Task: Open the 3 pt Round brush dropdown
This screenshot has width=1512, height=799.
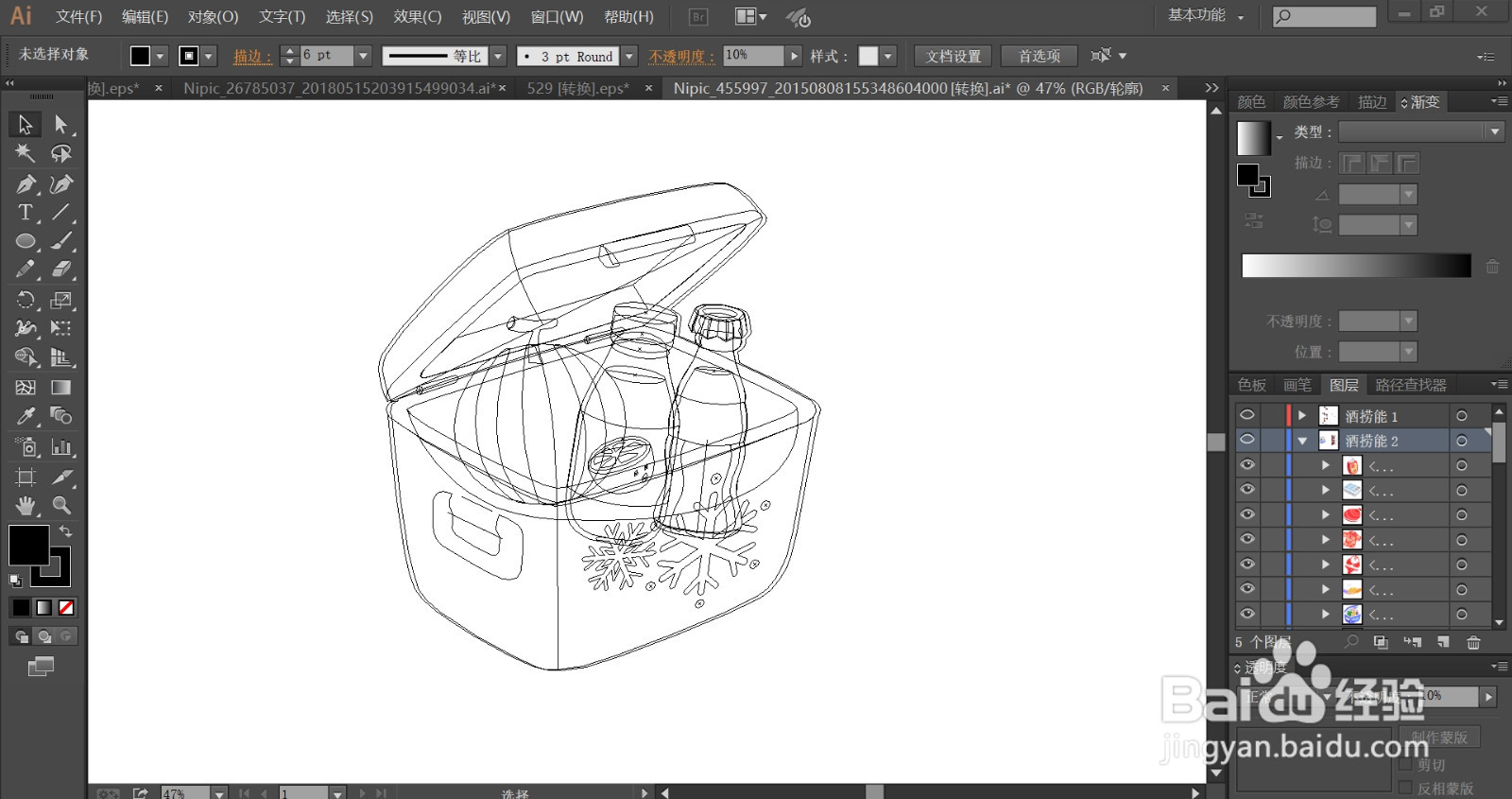Action: click(629, 56)
